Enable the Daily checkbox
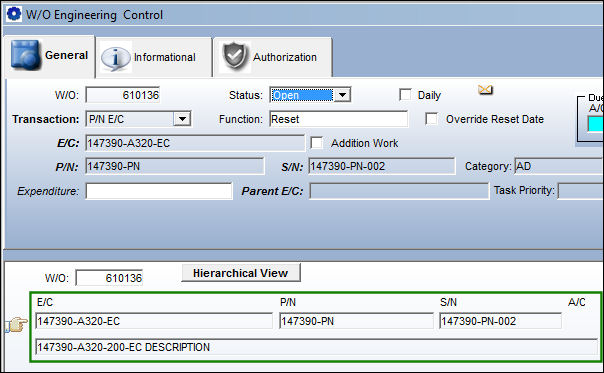The image size is (604, 373). 405,95
